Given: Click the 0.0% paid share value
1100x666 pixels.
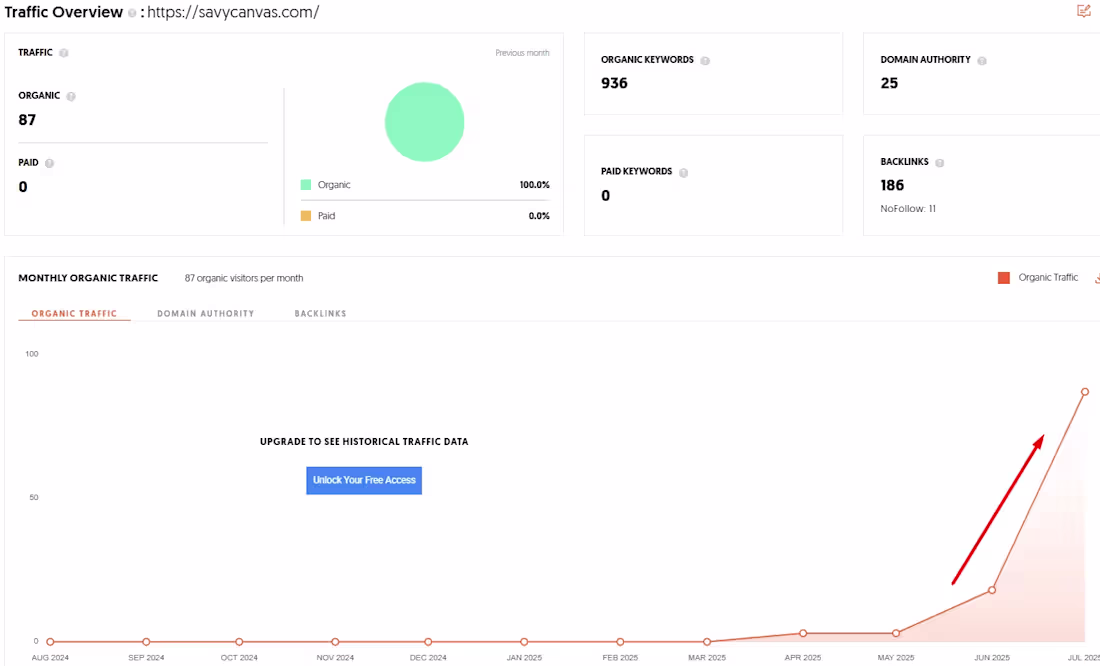Looking at the screenshot, I should click(x=539, y=215).
